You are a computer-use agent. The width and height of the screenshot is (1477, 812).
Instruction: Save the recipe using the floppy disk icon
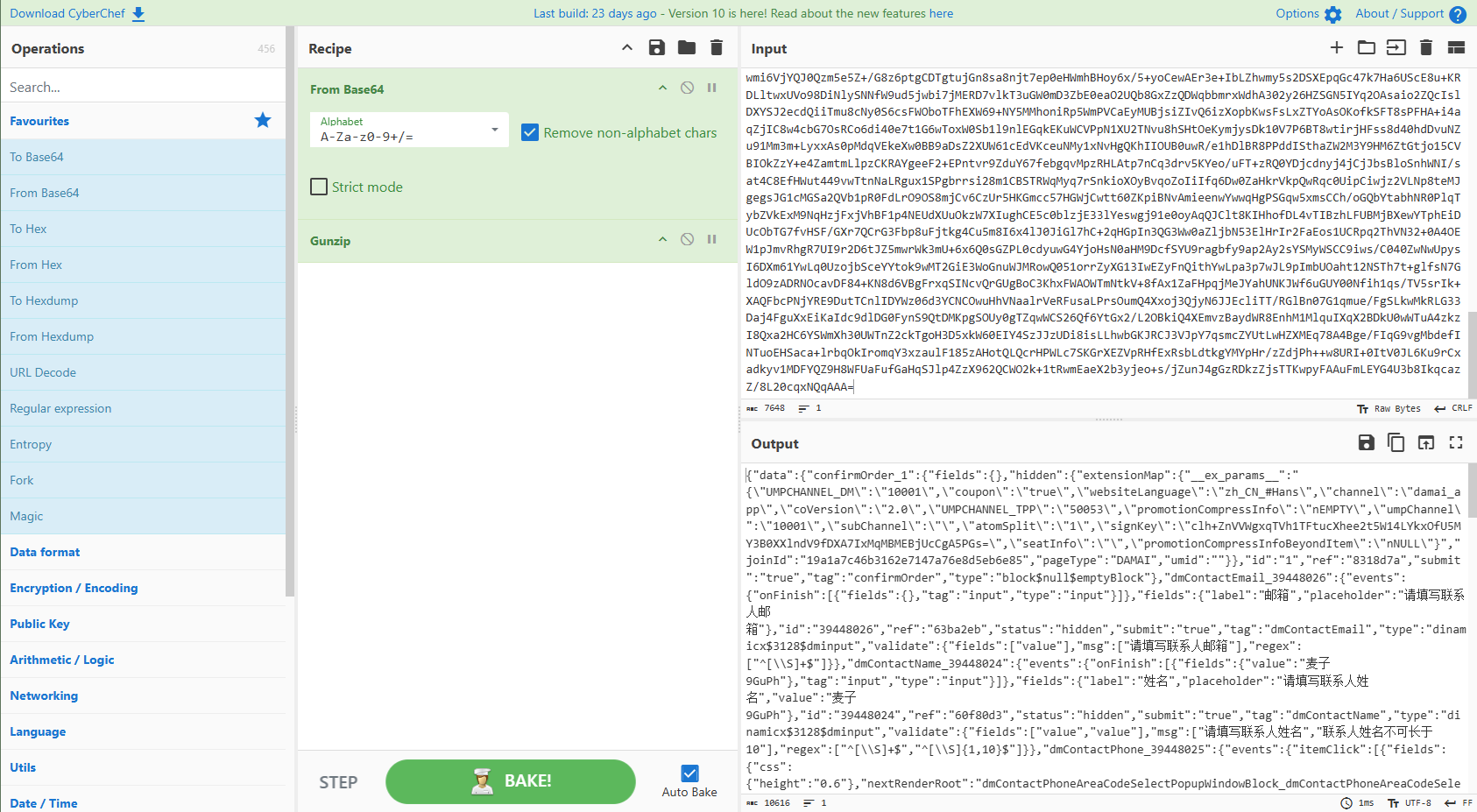pyautogui.click(x=656, y=48)
